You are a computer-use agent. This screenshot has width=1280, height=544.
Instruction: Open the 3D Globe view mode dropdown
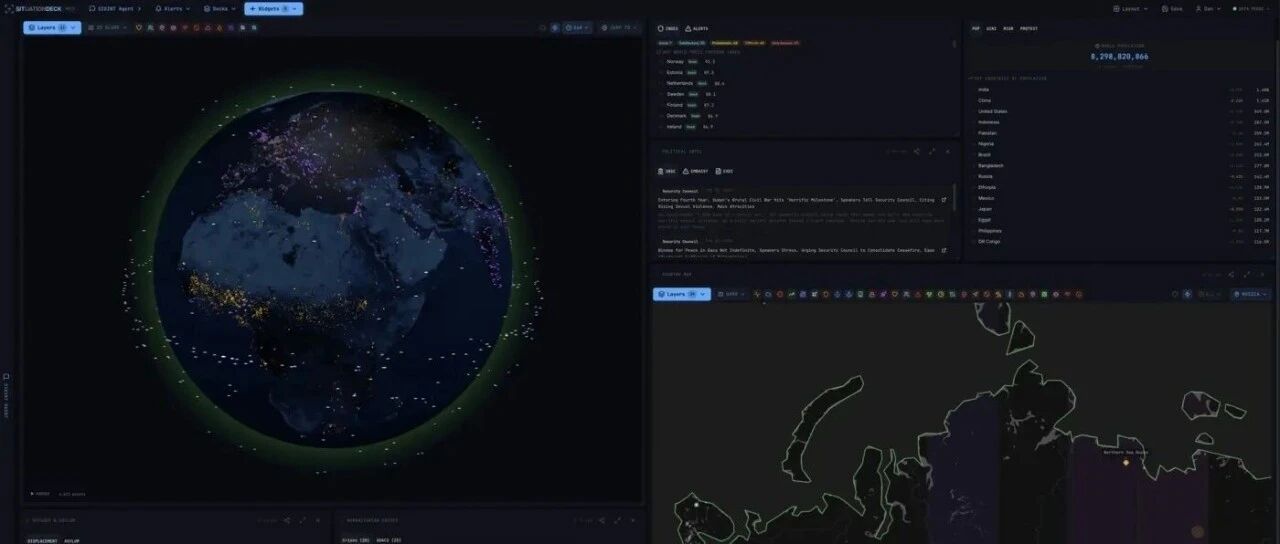coord(107,28)
